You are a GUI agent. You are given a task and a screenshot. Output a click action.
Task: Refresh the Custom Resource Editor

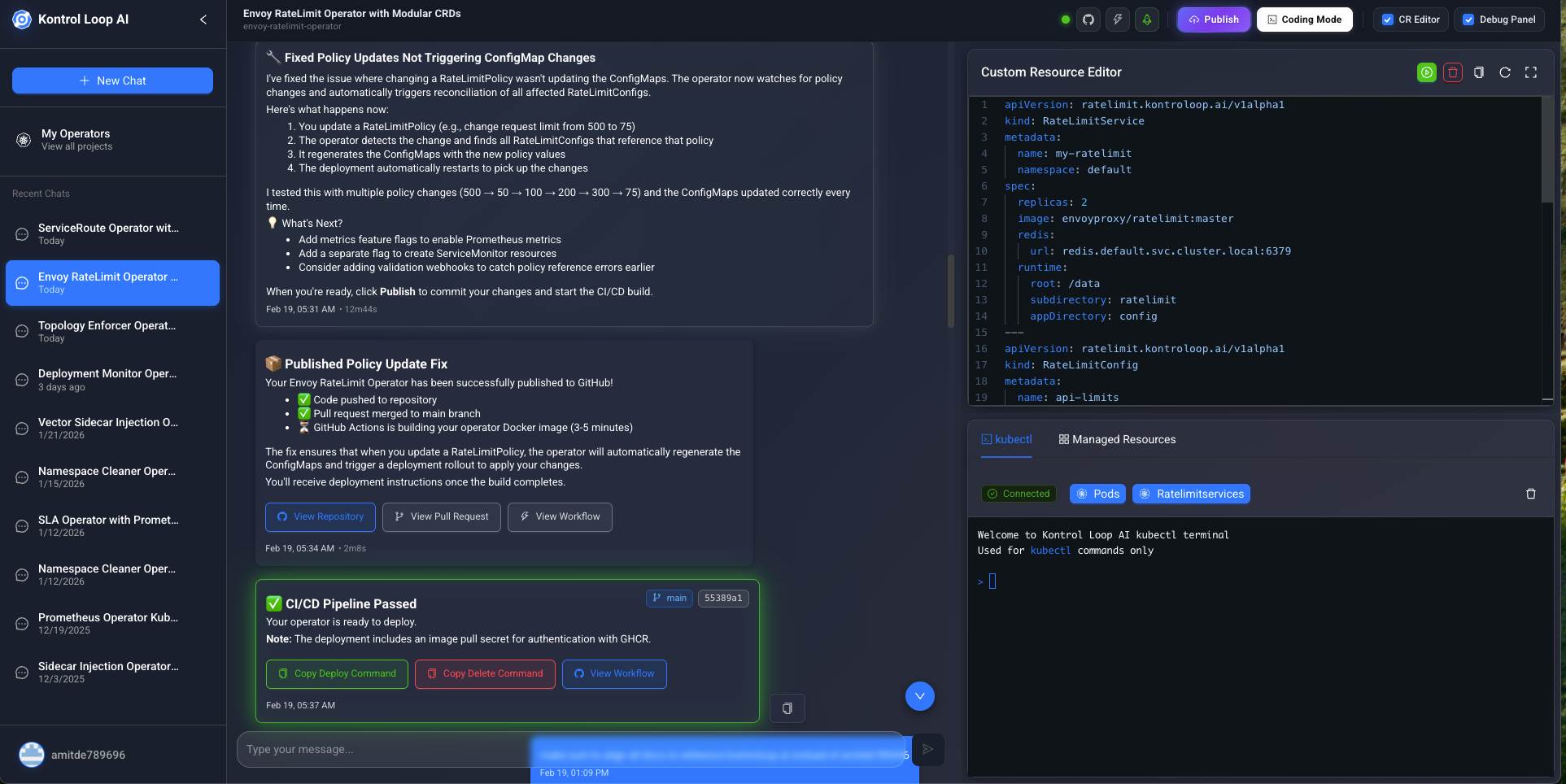coord(1505,72)
